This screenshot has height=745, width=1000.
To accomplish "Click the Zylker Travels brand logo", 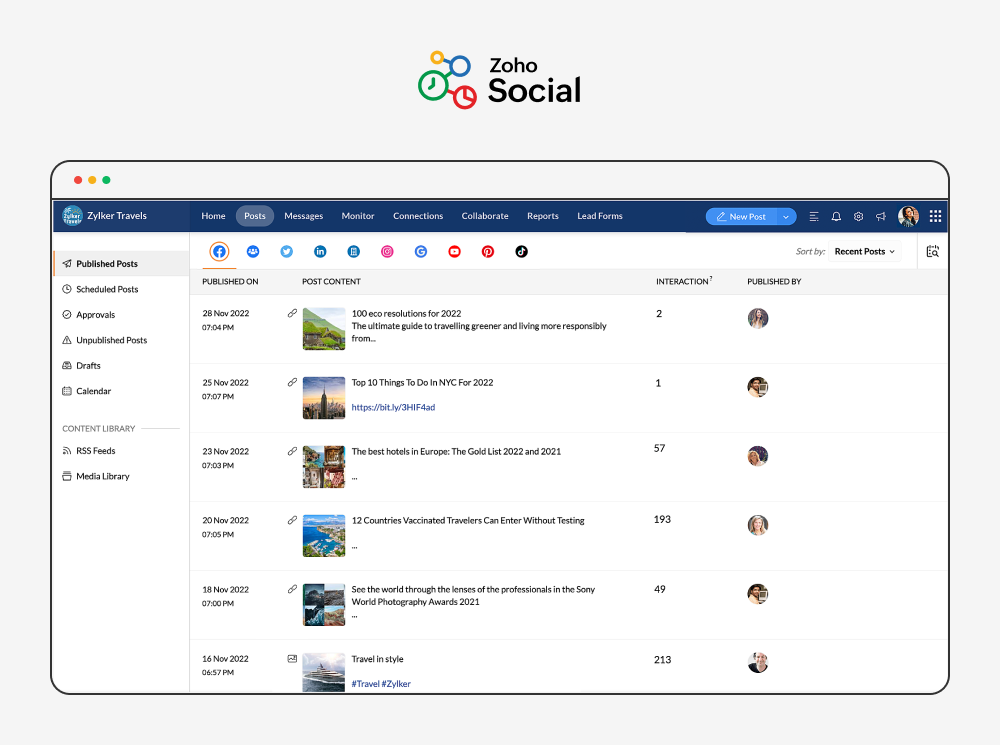I will (x=72, y=216).
